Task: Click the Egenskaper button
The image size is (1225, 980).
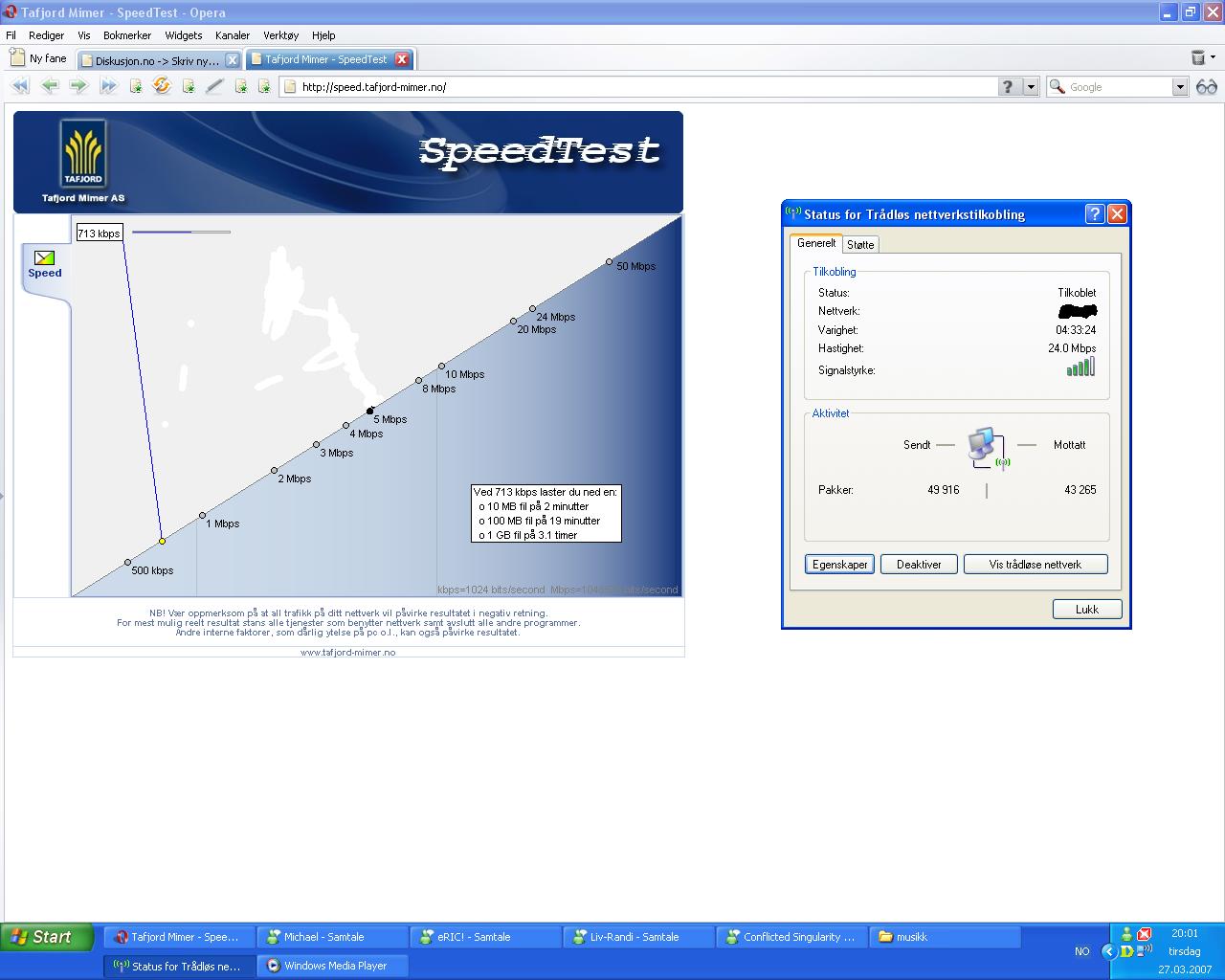Action: 839,565
